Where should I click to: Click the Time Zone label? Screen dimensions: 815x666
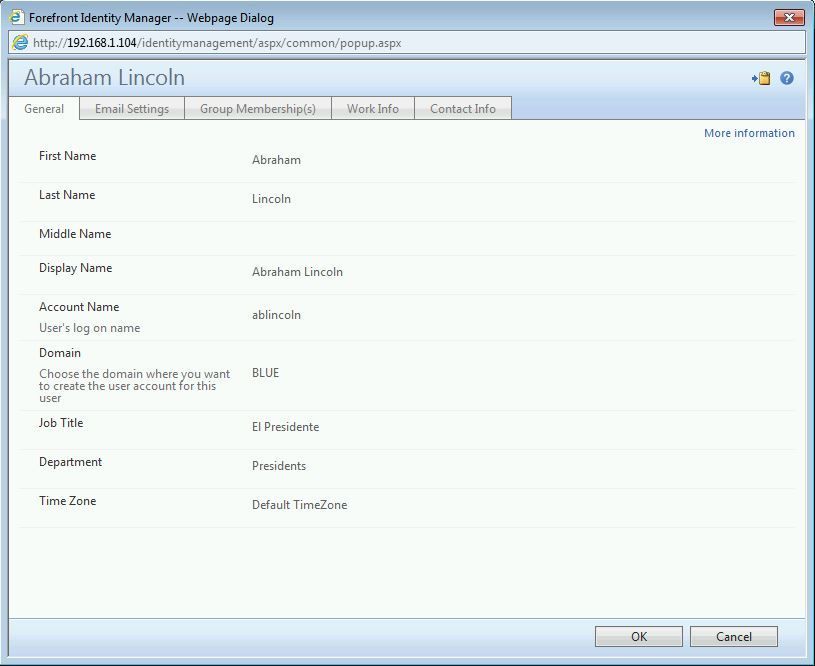pyautogui.click(x=68, y=501)
